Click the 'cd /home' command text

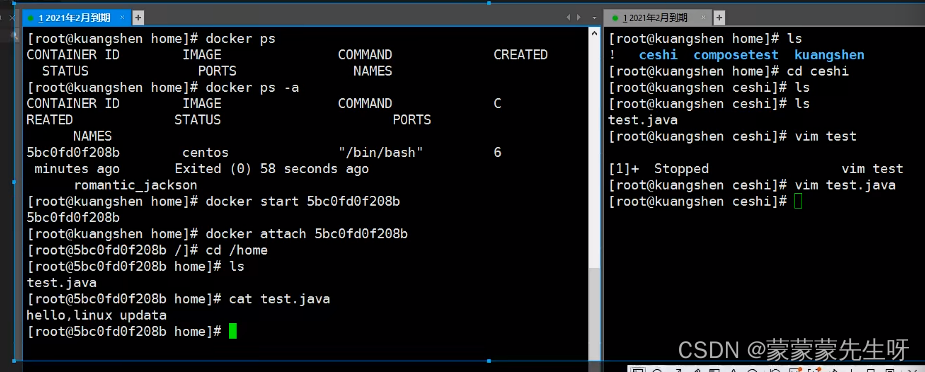(x=237, y=251)
